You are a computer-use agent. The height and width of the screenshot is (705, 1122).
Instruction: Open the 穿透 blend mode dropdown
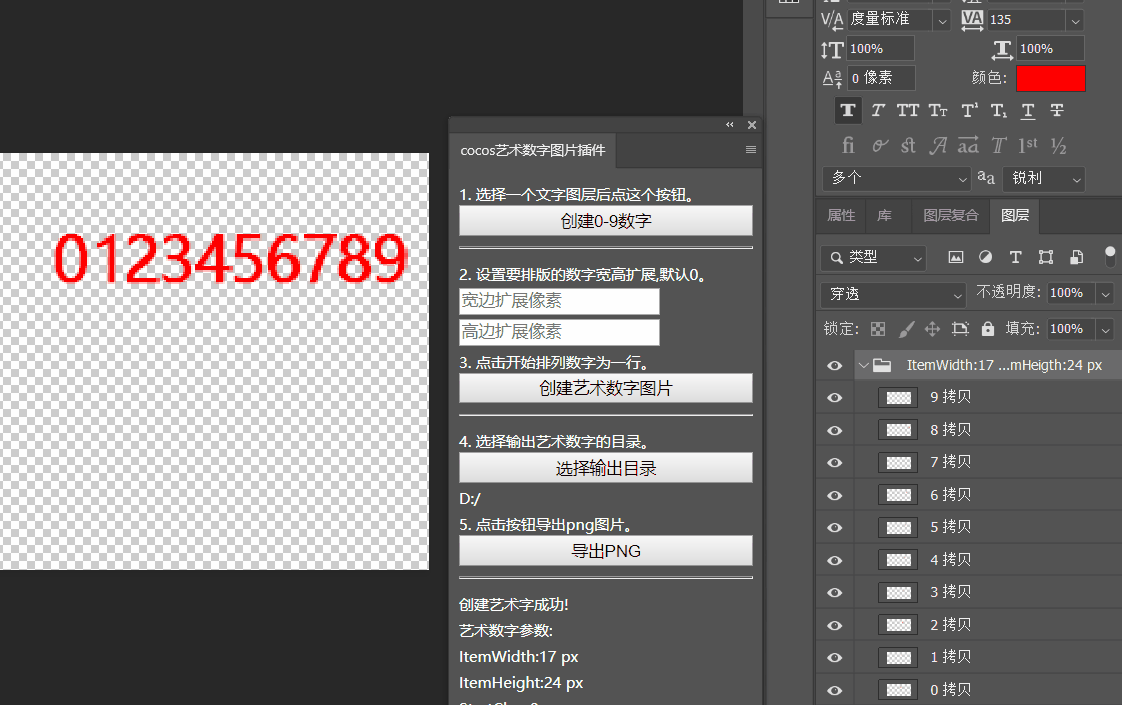point(894,294)
